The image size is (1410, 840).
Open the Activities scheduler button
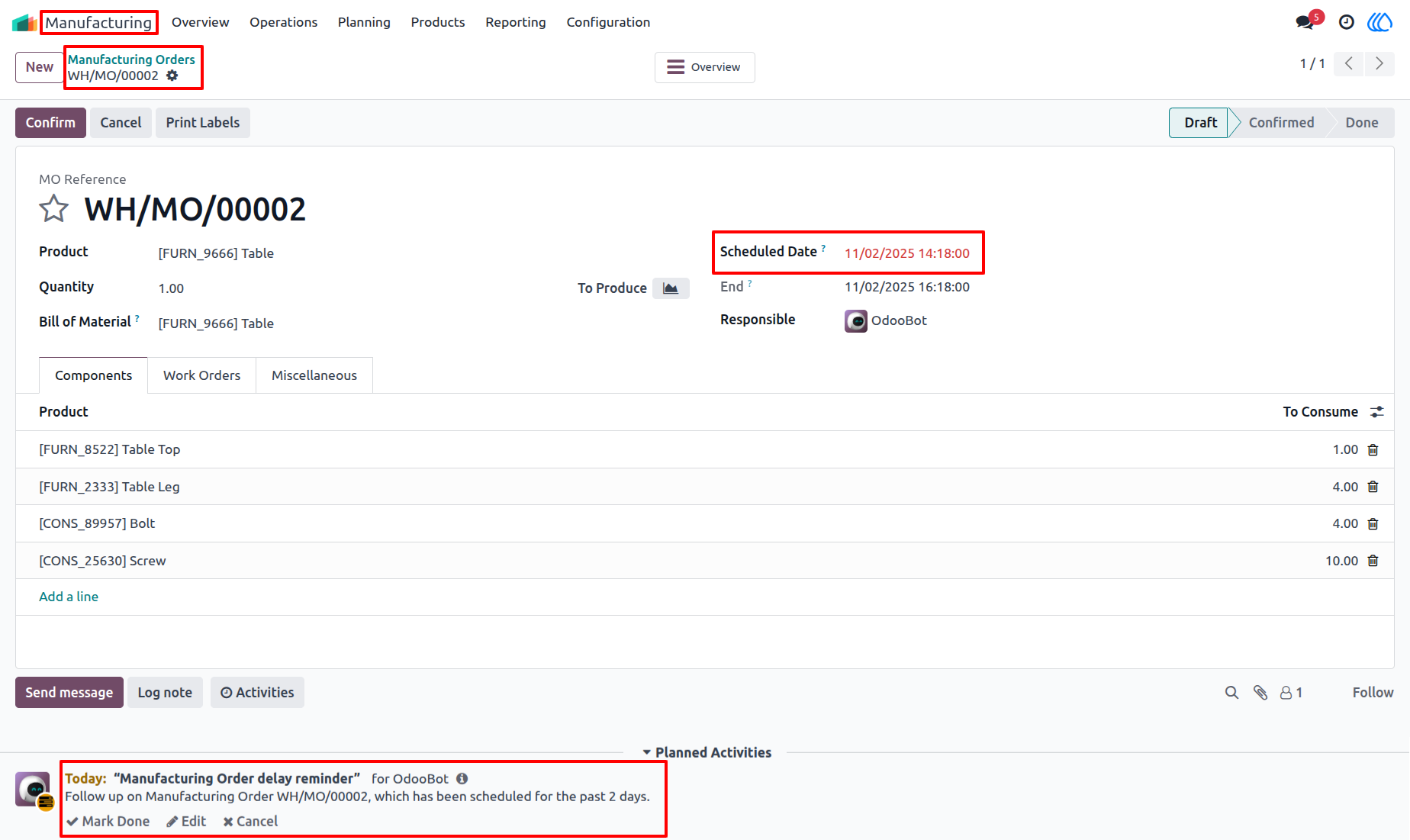pos(257,693)
